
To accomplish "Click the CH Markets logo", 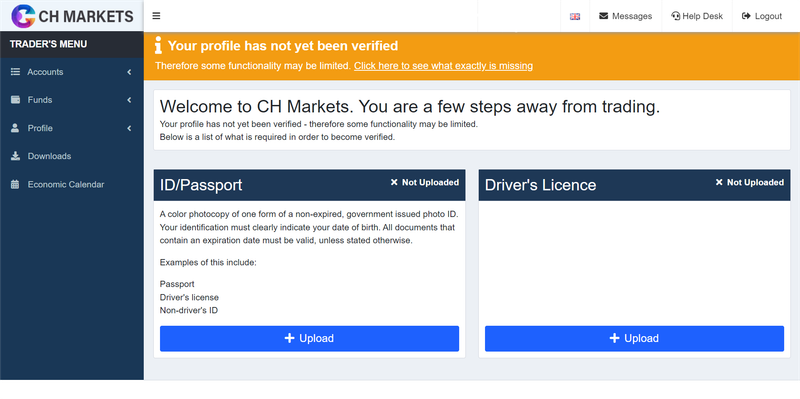I will coord(72,16).
